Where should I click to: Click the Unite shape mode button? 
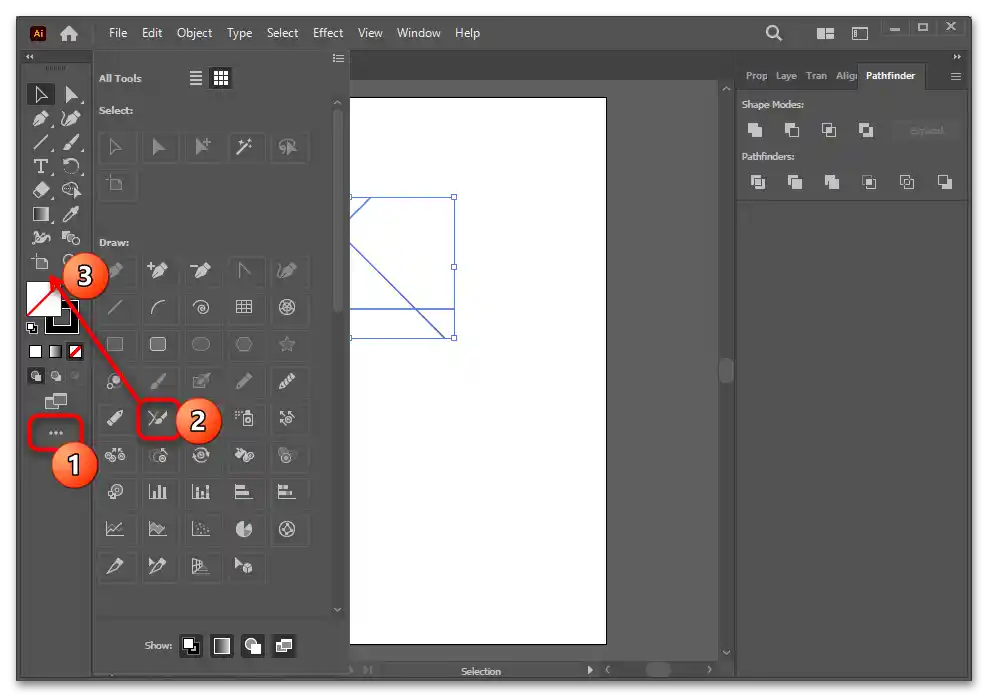[755, 130]
